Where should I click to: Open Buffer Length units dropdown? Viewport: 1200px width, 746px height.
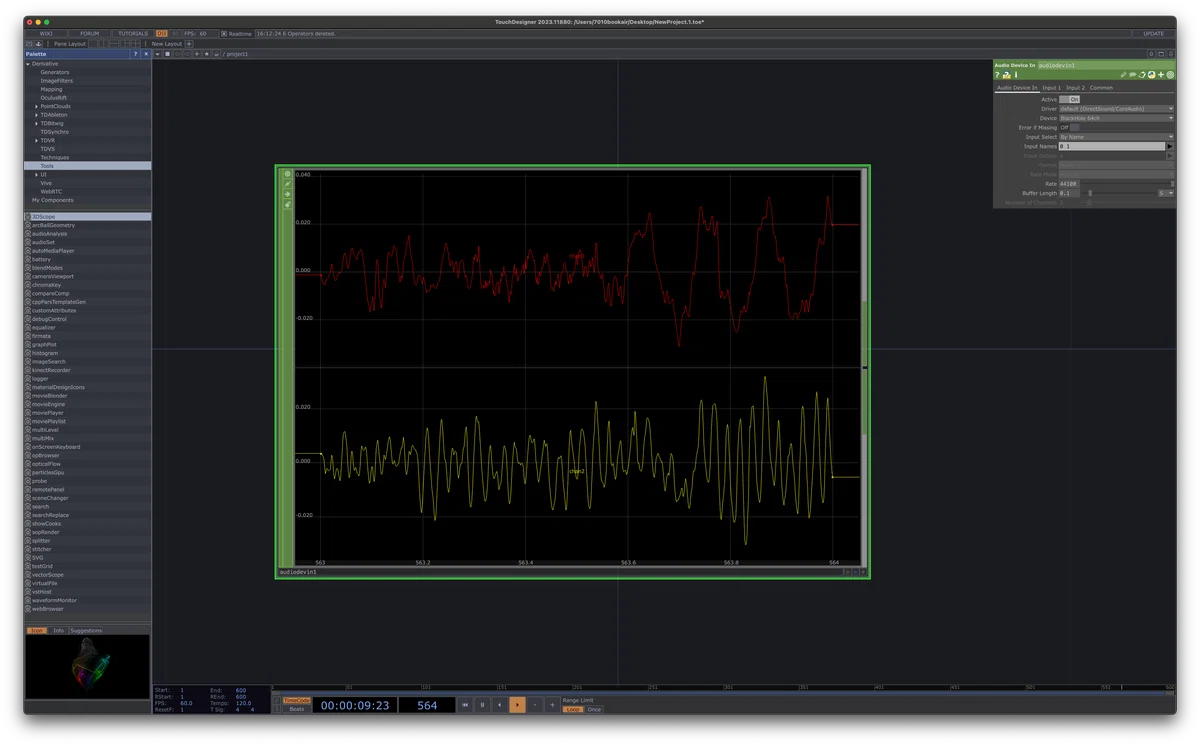coord(1166,193)
